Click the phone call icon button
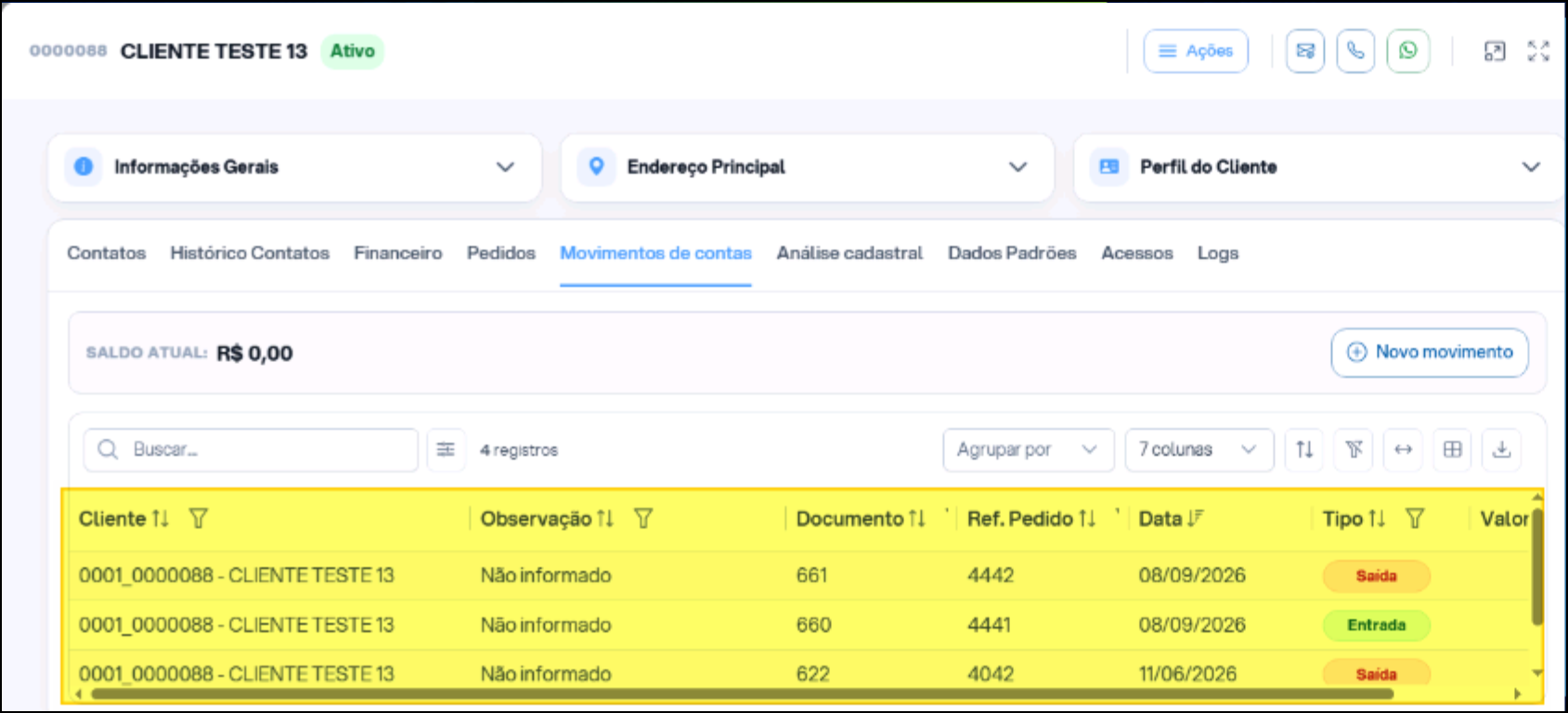Image resolution: width=1568 pixels, height=713 pixels. [x=1355, y=51]
